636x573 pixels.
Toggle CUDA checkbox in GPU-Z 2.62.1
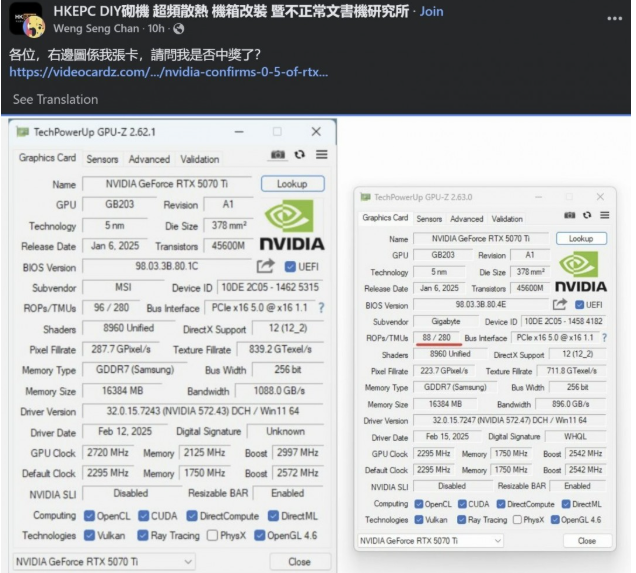pyautogui.click(x=144, y=516)
